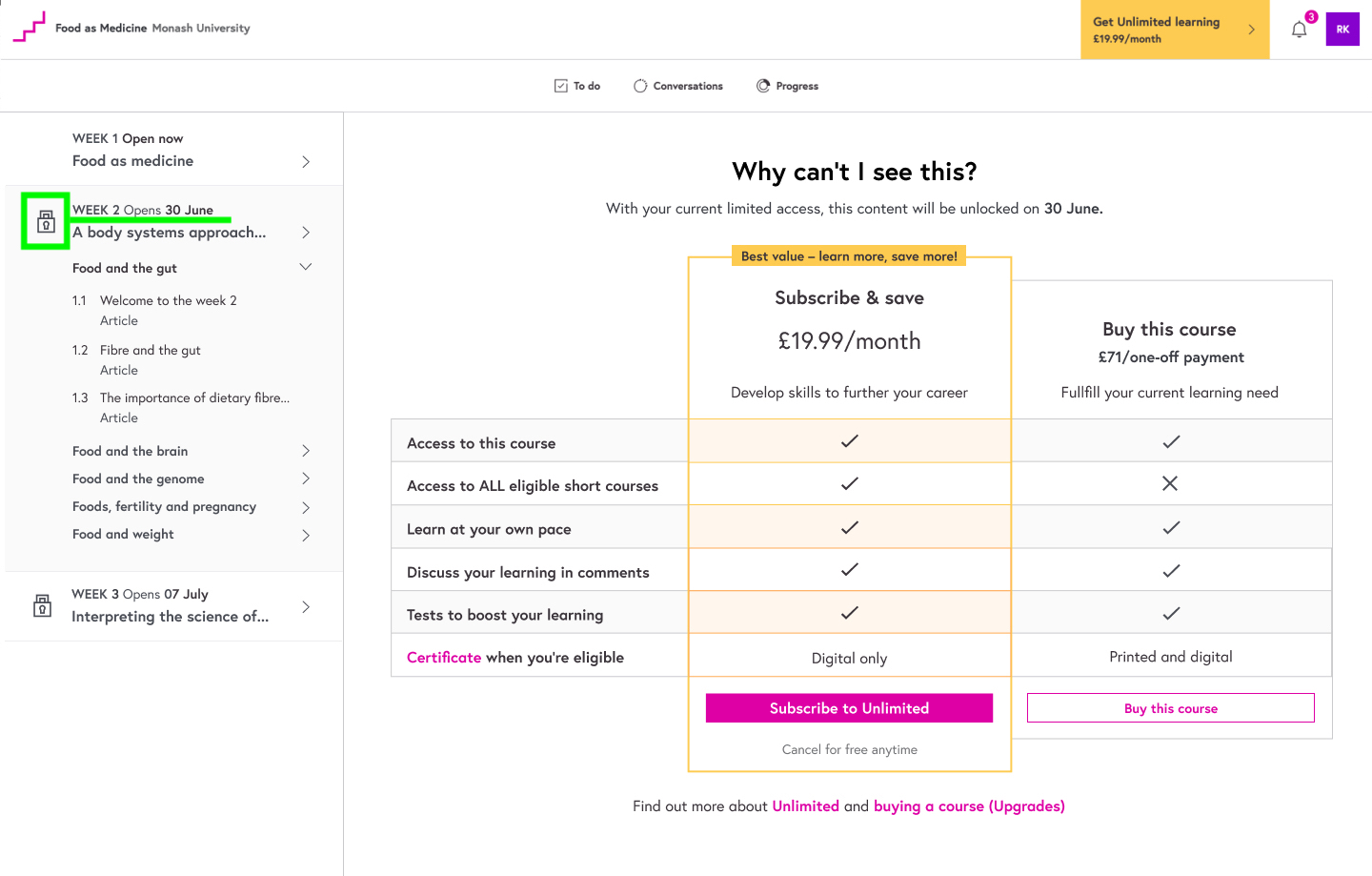Open the RK profile avatar

click(1342, 30)
